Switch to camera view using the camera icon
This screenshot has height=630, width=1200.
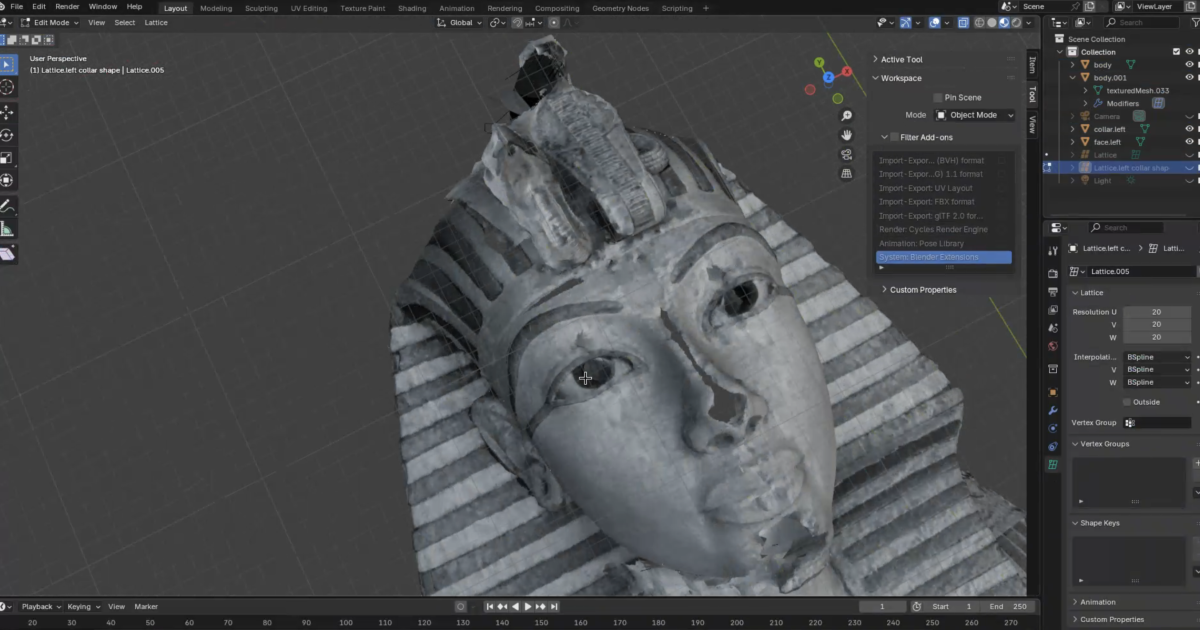click(x=847, y=155)
